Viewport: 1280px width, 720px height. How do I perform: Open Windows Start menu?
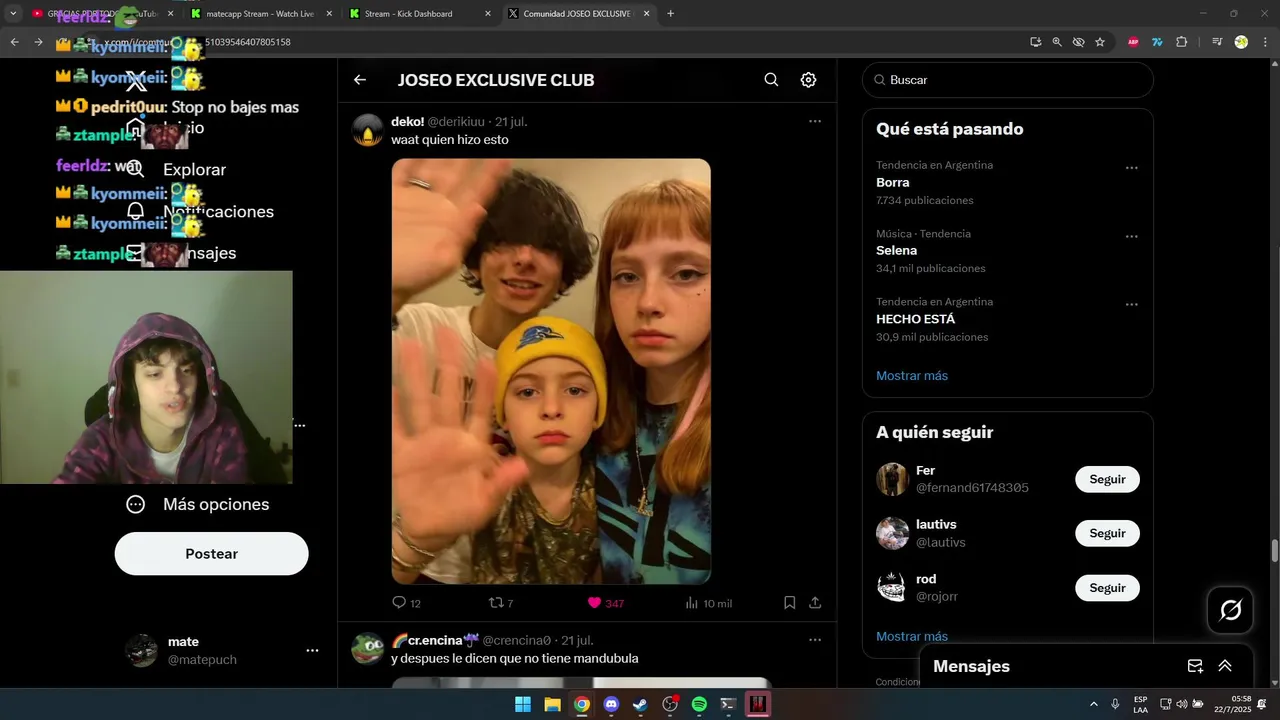click(x=523, y=705)
